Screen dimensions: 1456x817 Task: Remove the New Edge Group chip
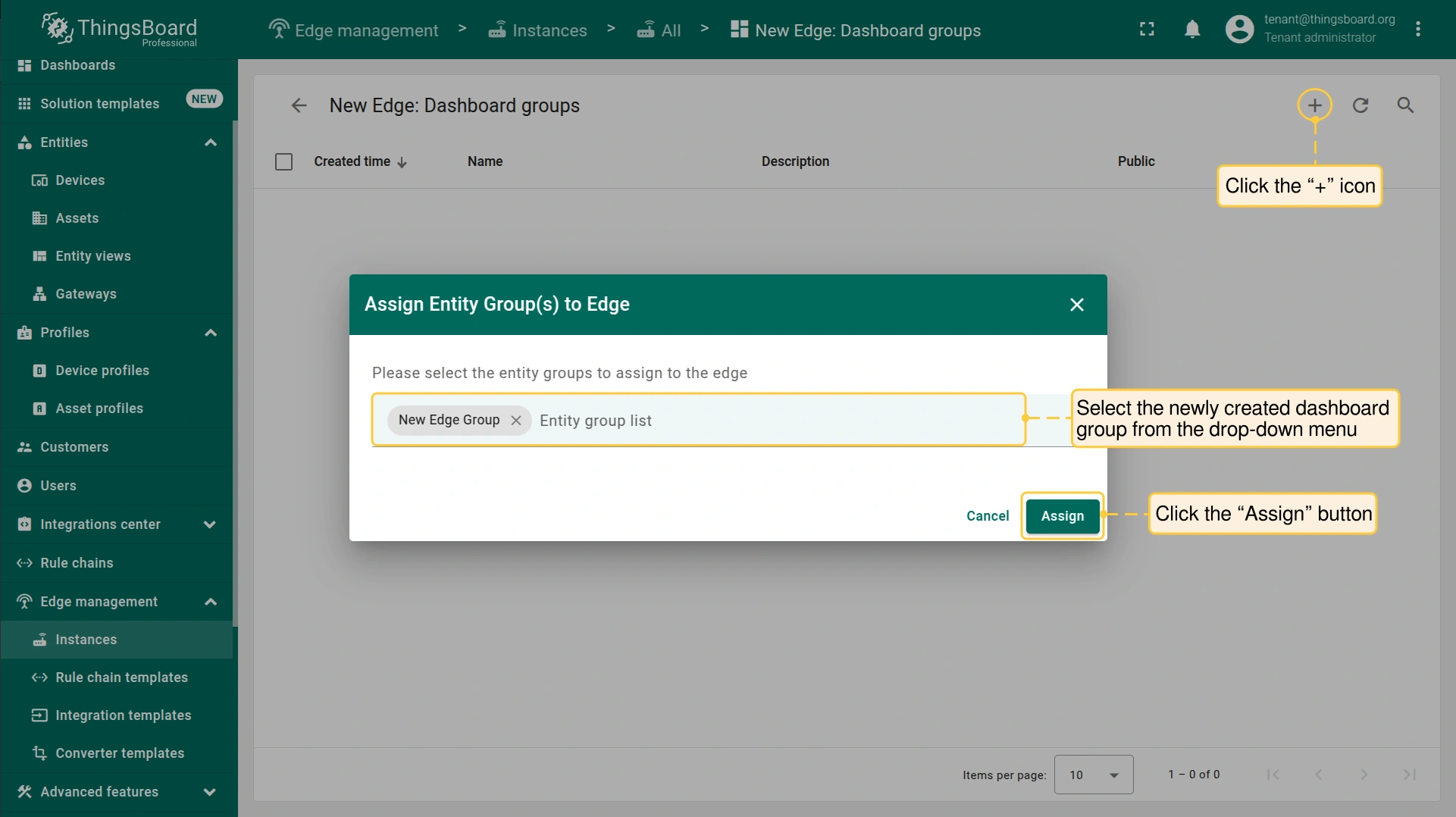pyautogui.click(x=516, y=420)
